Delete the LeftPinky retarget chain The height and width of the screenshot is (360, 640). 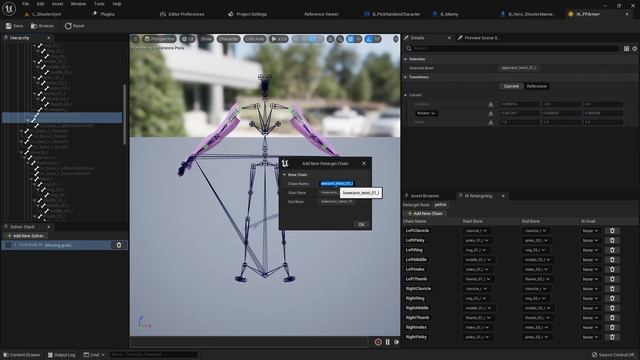click(x=612, y=240)
